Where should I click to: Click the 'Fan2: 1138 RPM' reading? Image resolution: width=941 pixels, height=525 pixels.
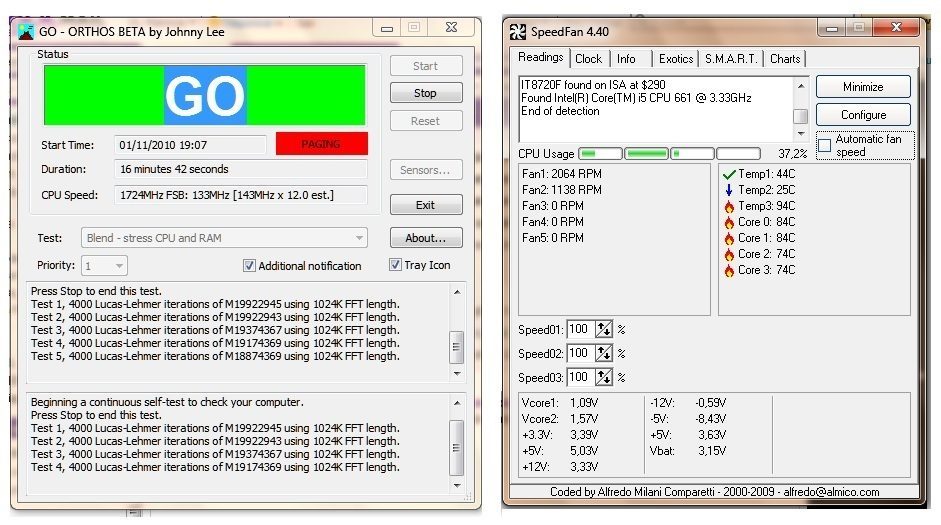562,190
